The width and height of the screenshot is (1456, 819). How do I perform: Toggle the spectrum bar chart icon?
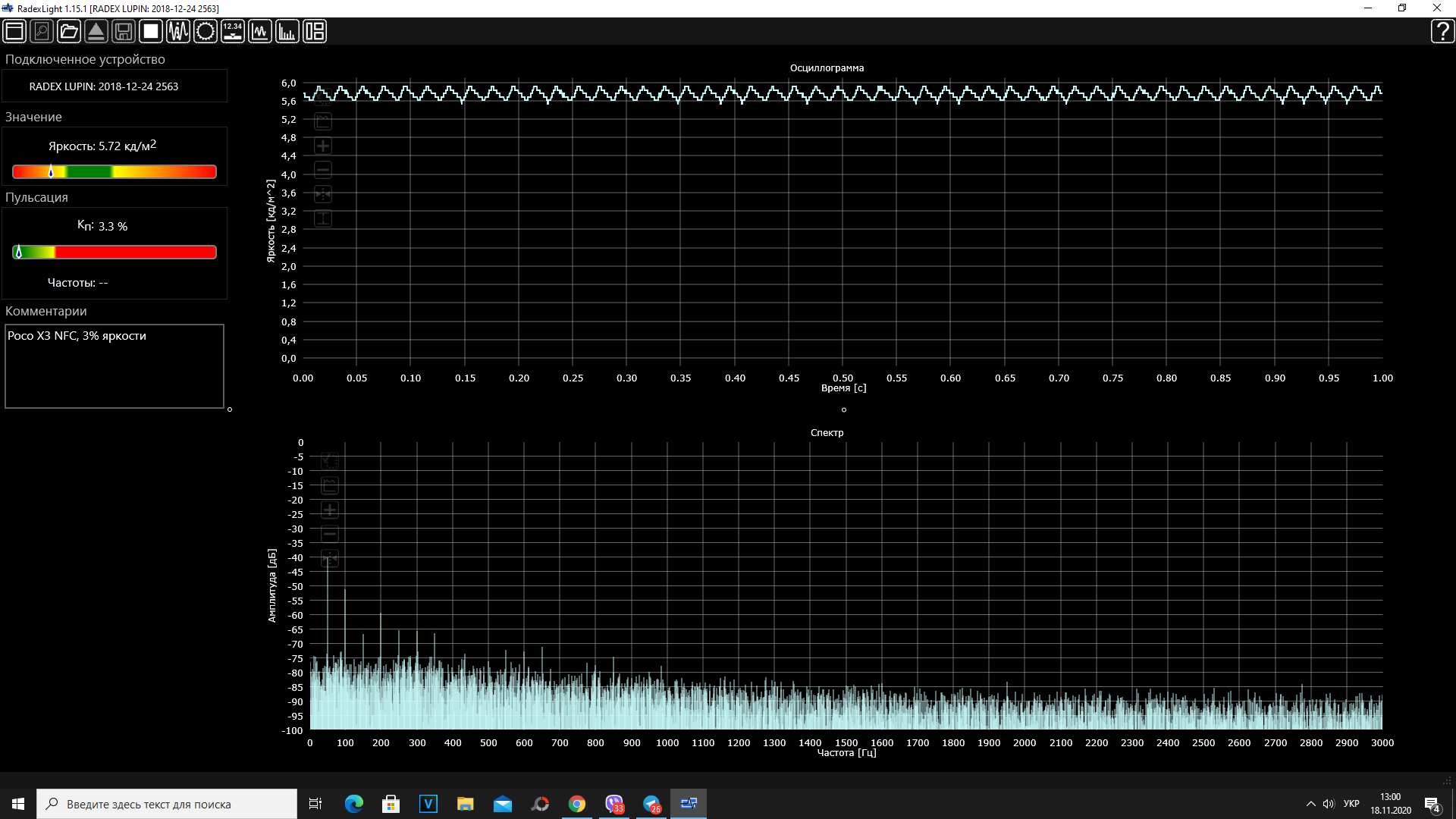tap(287, 31)
